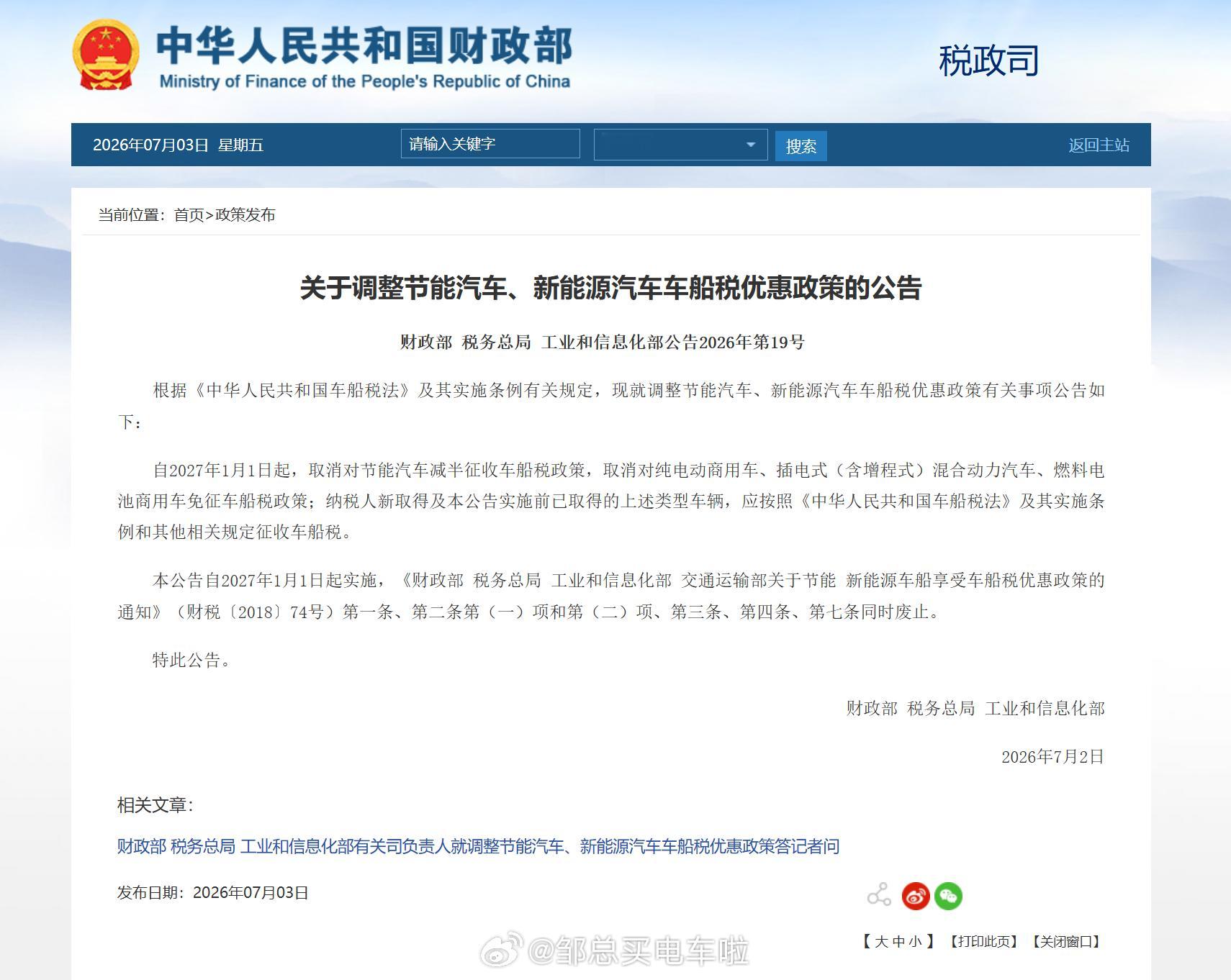Set font size to 小
Viewport: 1231px width, 980px height.
[x=915, y=941]
